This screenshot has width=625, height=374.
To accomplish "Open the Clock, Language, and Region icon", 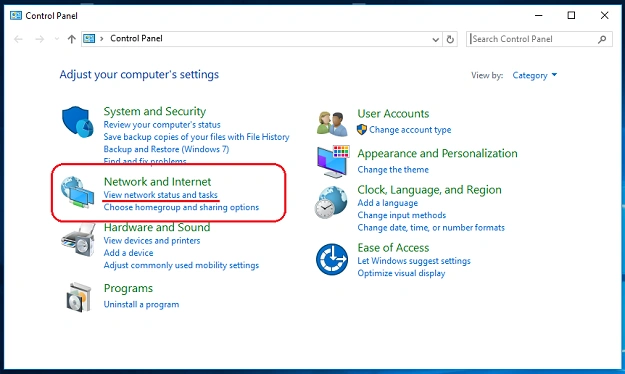I will click(331, 203).
